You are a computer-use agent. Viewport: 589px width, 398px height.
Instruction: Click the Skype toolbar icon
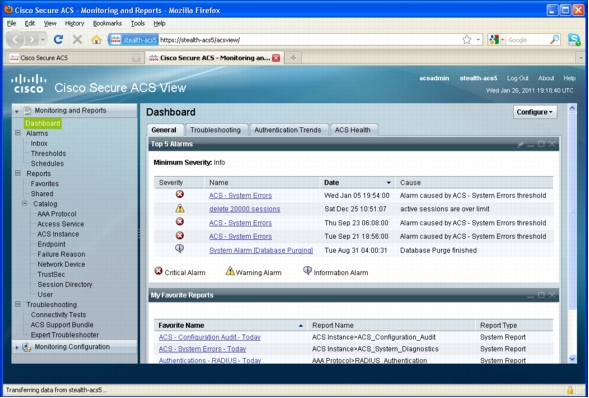574,39
